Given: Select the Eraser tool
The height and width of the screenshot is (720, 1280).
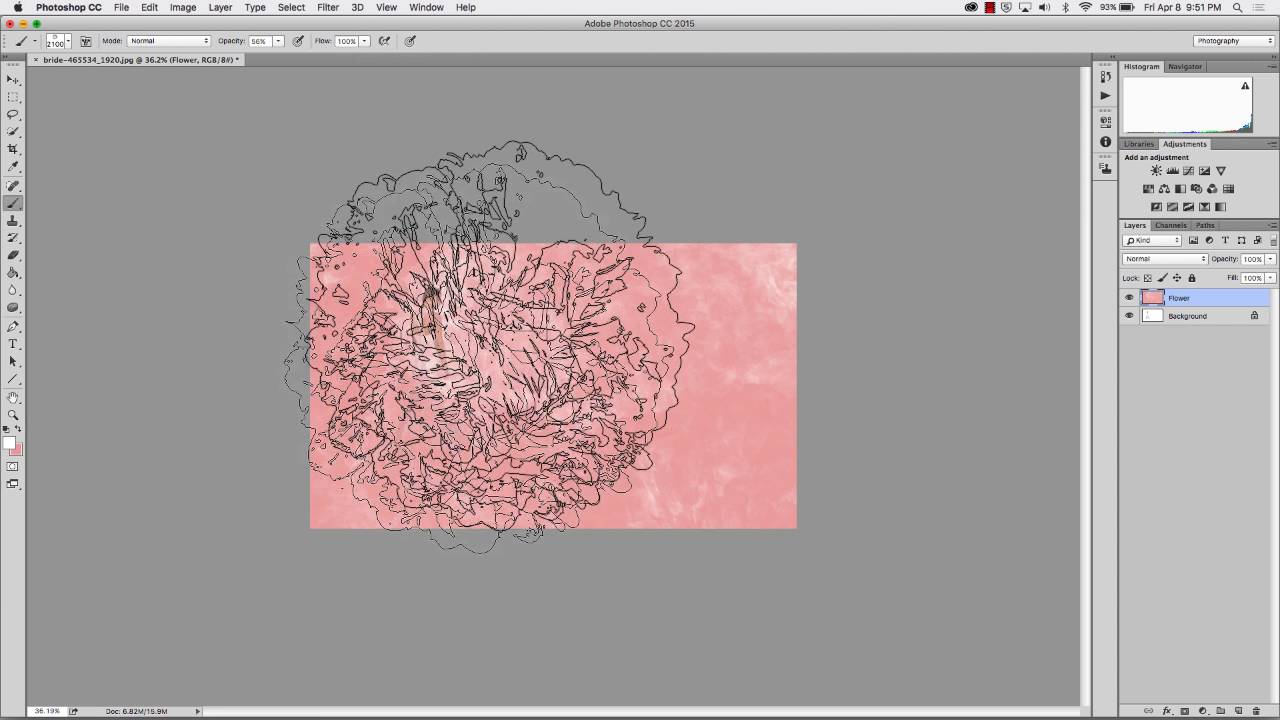Looking at the screenshot, I should point(13,255).
